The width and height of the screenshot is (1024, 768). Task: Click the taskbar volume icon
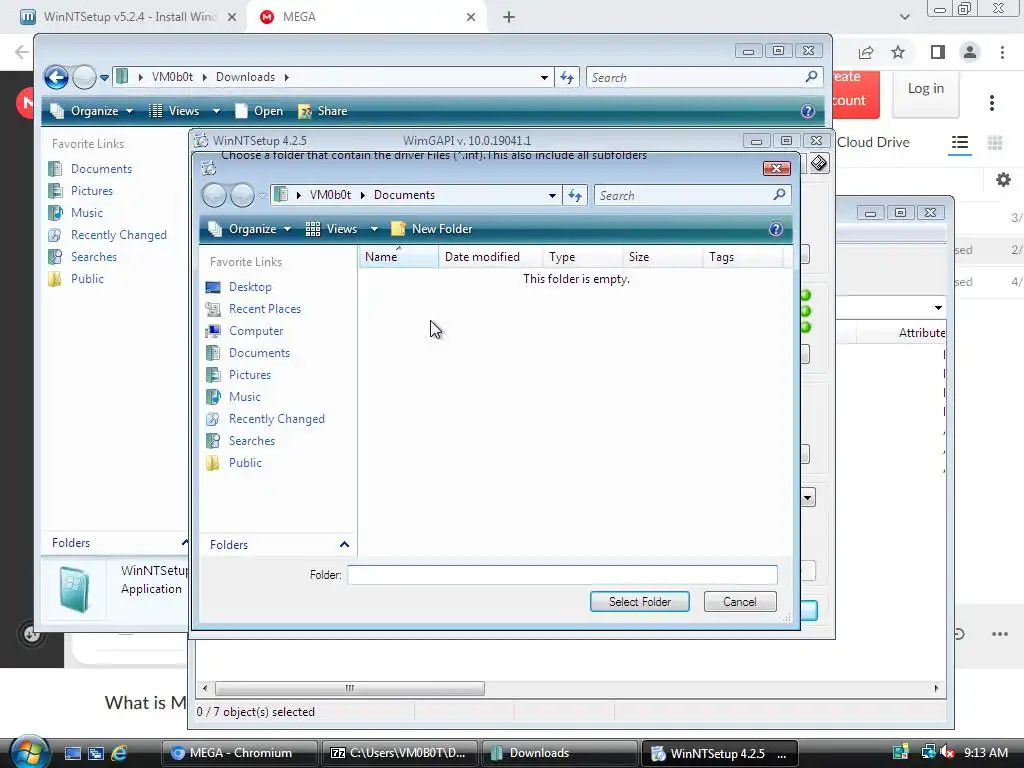pos(947,753)
